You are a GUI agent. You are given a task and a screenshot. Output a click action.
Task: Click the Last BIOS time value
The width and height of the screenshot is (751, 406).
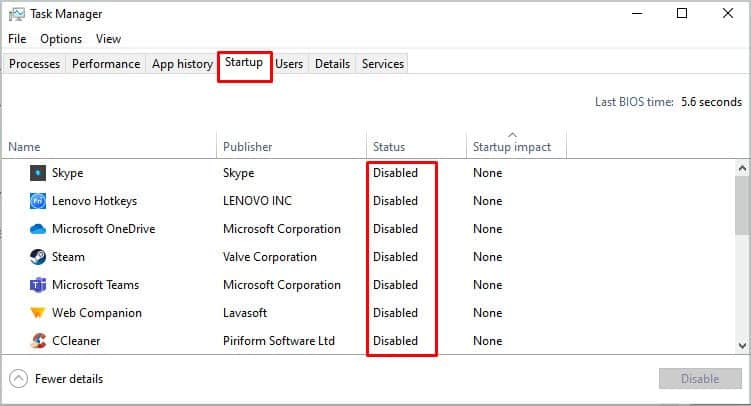711,102
